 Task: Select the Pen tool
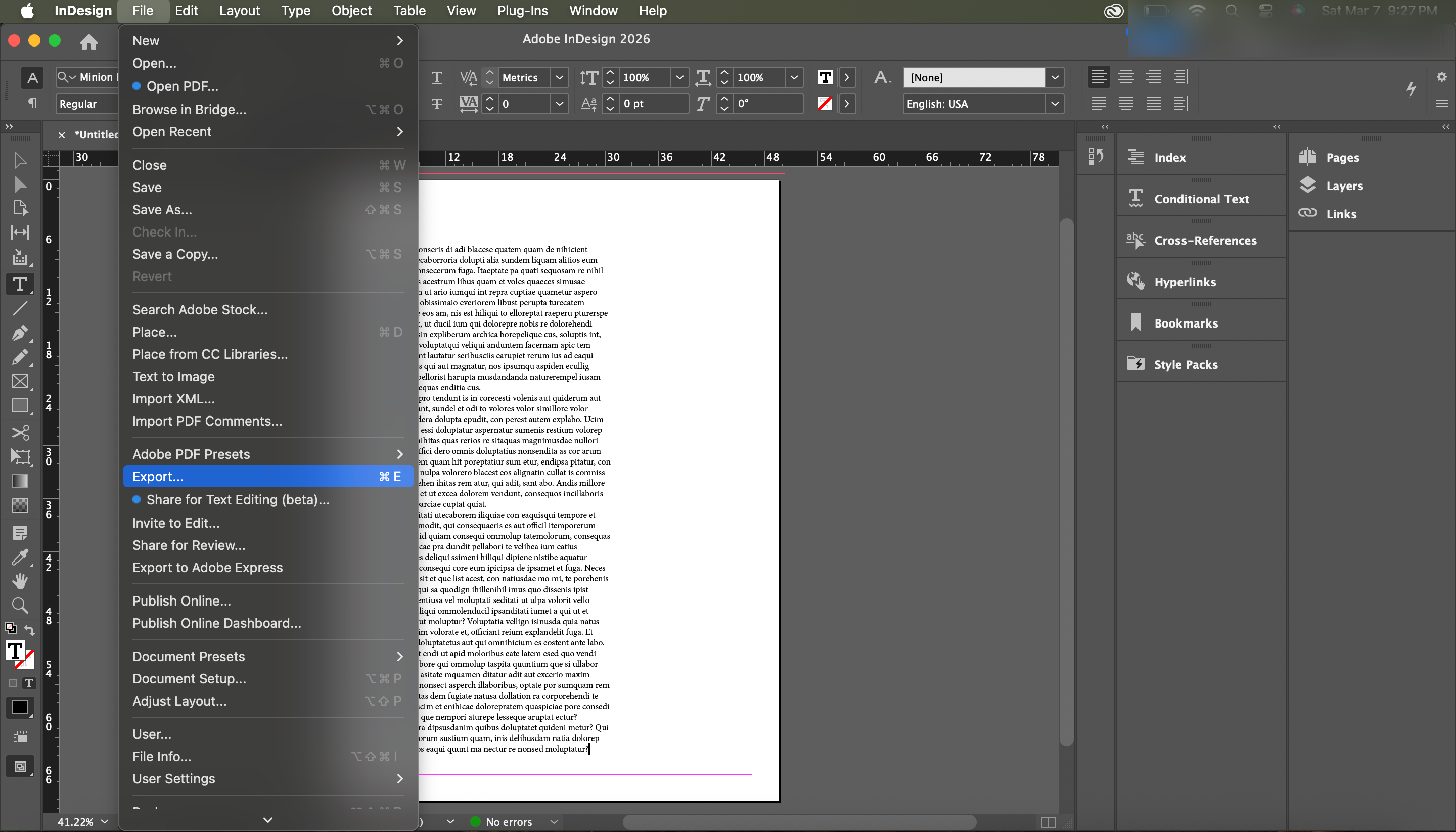(19, 333)
